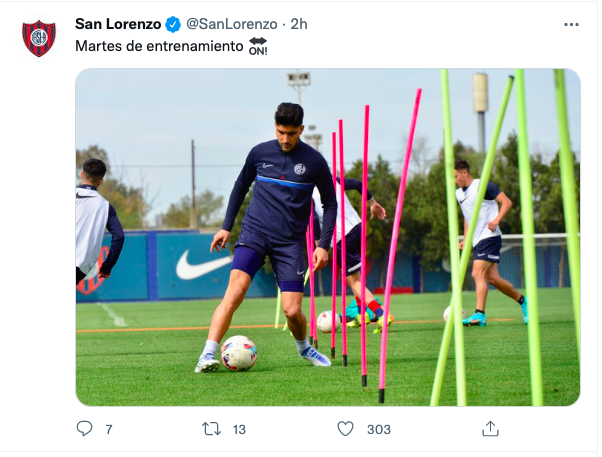
Task: Open the tweet via the 2h timestamp
Action: 299,24
